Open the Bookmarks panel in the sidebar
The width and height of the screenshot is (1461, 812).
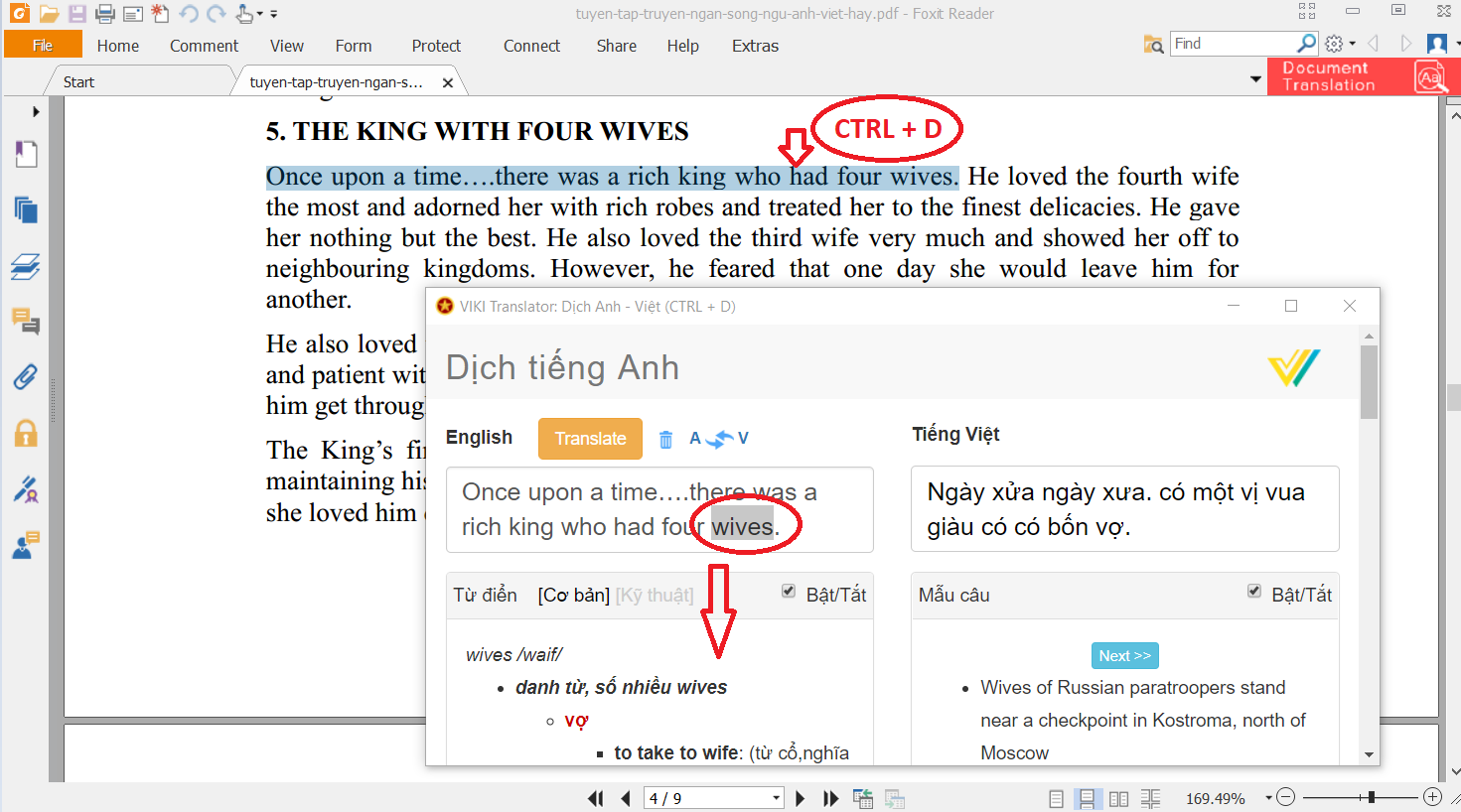(25, 154)
